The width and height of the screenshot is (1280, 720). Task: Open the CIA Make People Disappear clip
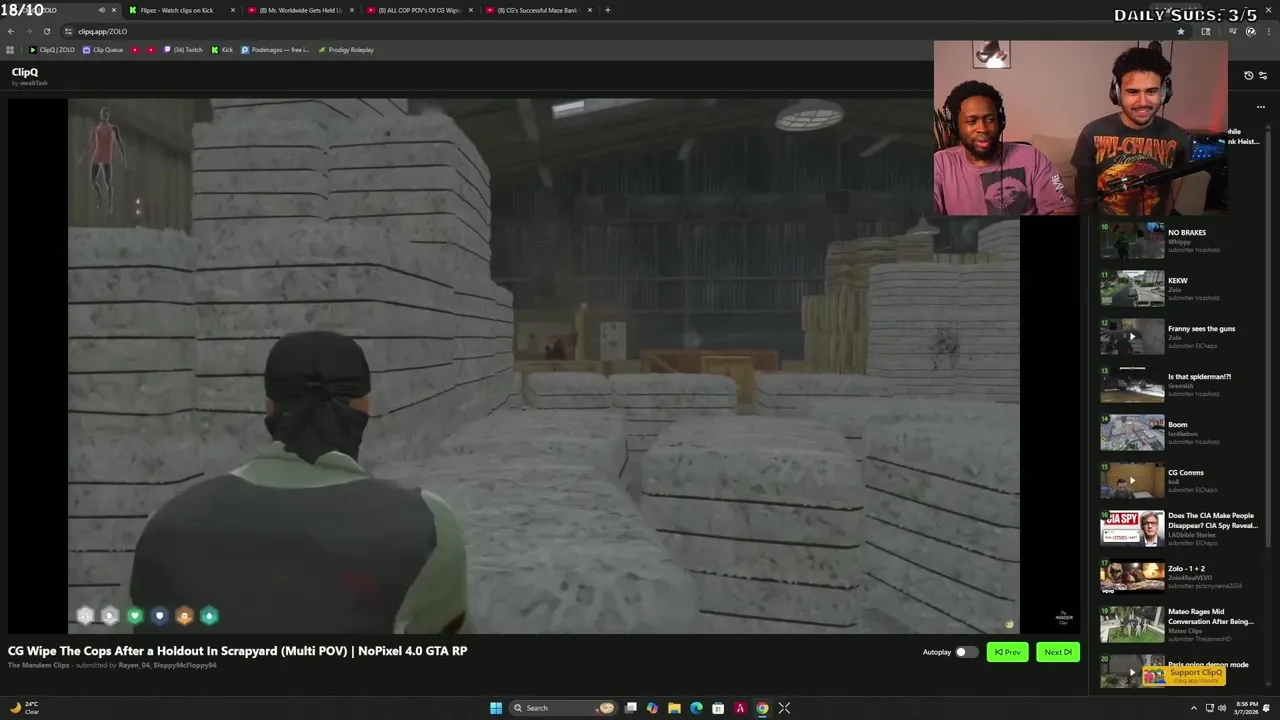[x=1179, y=529]
